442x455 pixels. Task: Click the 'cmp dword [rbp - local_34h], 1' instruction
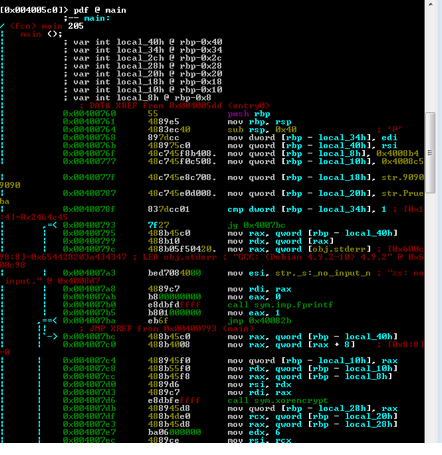pos(307,209)
